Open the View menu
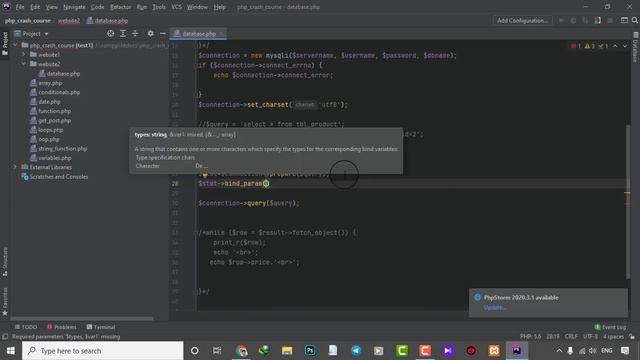 click(51, 7)
